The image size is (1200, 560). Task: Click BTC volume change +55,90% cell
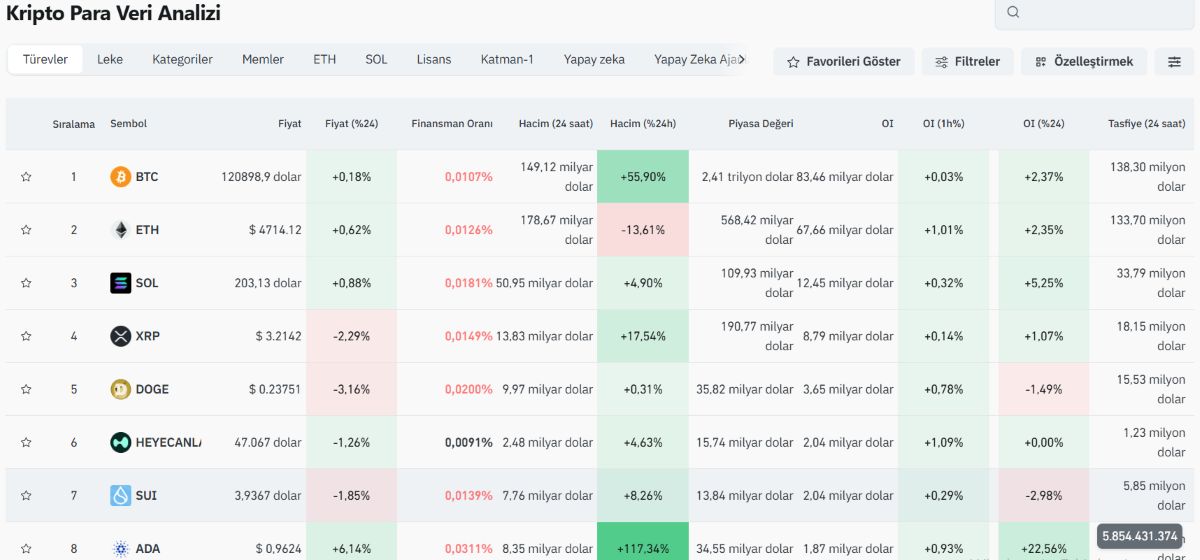(643, 177)
